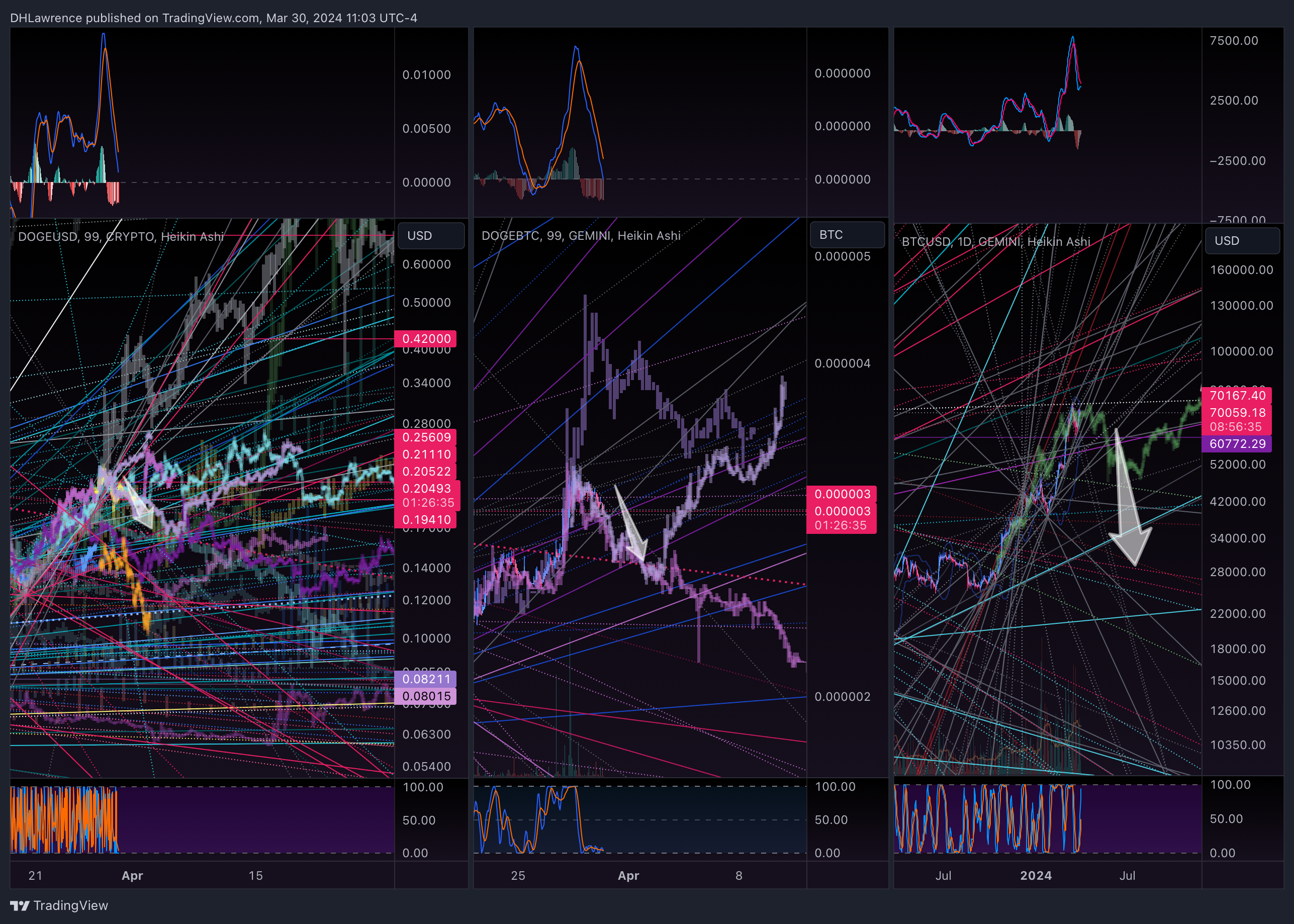1294x924 pixels.
Task: Open the TradingView wordmark link in footer
Action: [70, 905]
